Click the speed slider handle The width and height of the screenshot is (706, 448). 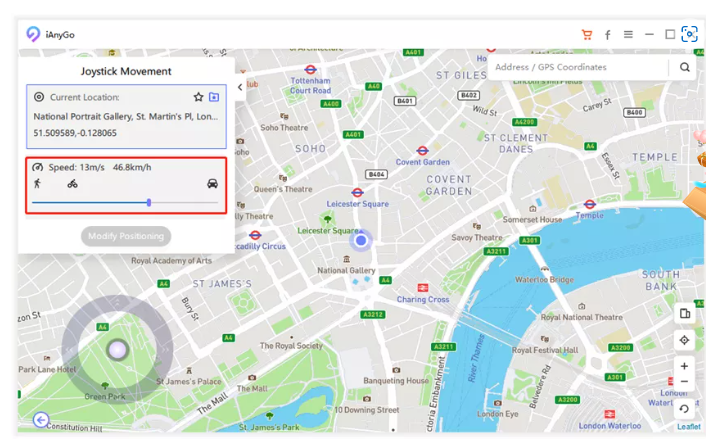149,203
